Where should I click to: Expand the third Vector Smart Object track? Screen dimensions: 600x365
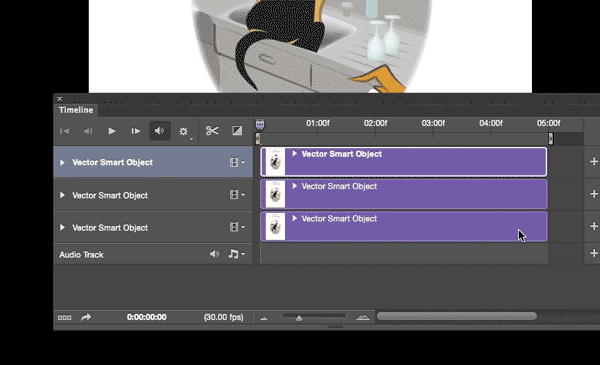[x=62, y=228]
